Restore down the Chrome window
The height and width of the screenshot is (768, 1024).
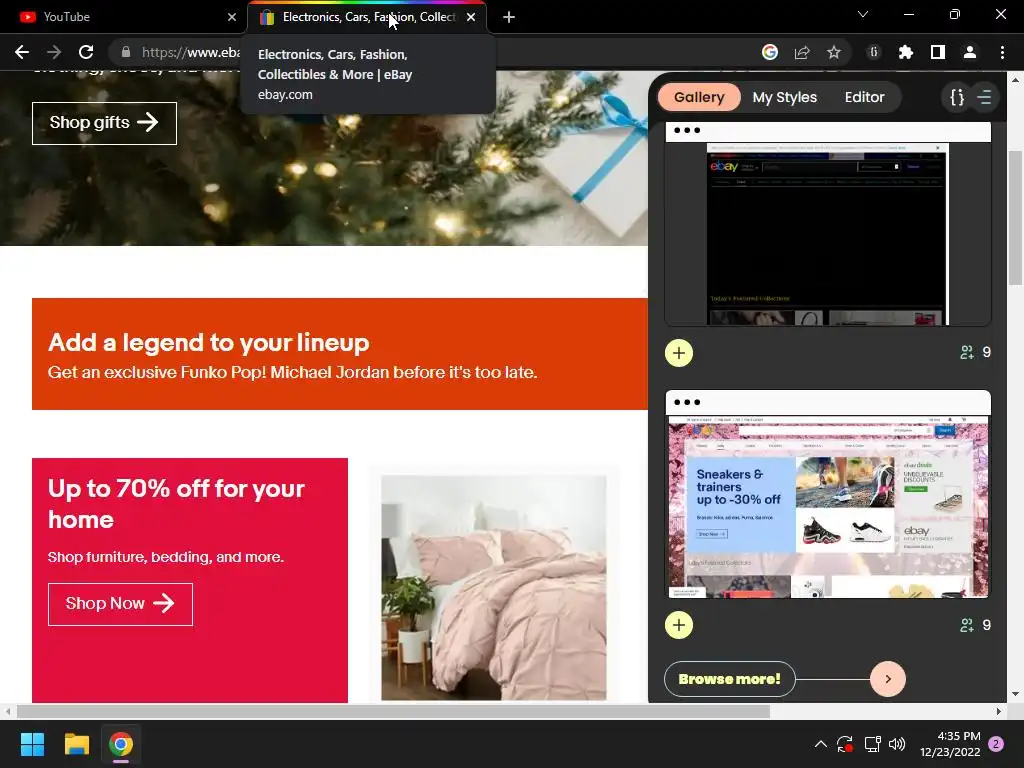(955, 14)
